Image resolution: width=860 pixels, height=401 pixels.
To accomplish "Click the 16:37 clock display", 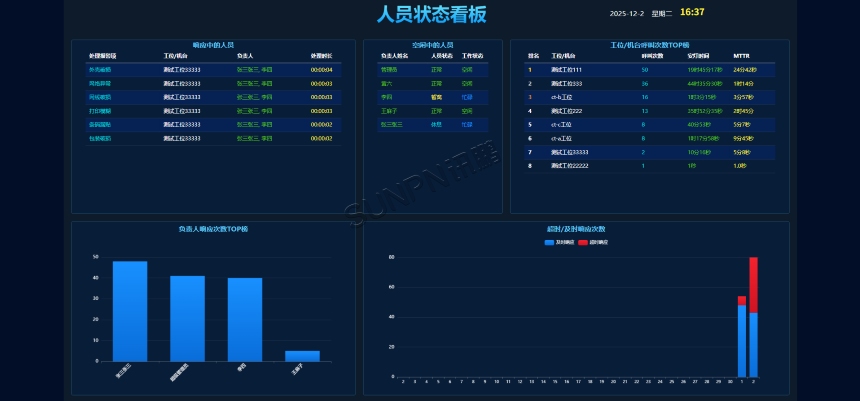I will pos(692,13).
